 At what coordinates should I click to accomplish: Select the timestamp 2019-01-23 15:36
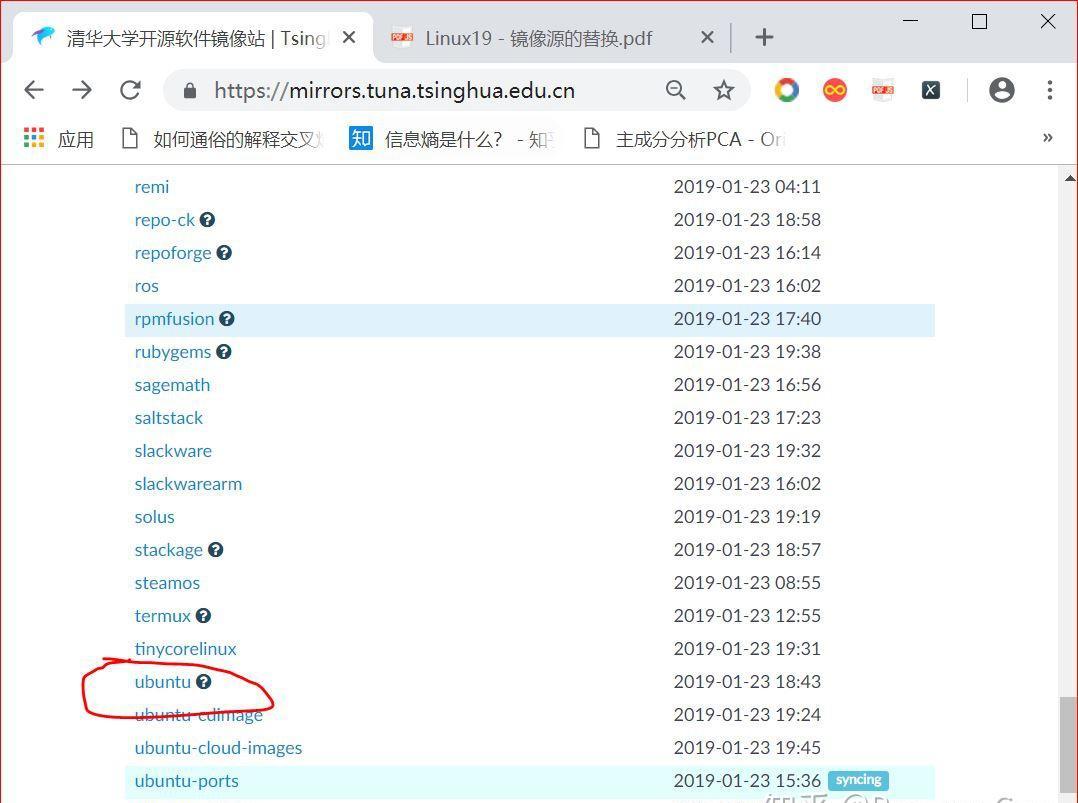[747, 781]
